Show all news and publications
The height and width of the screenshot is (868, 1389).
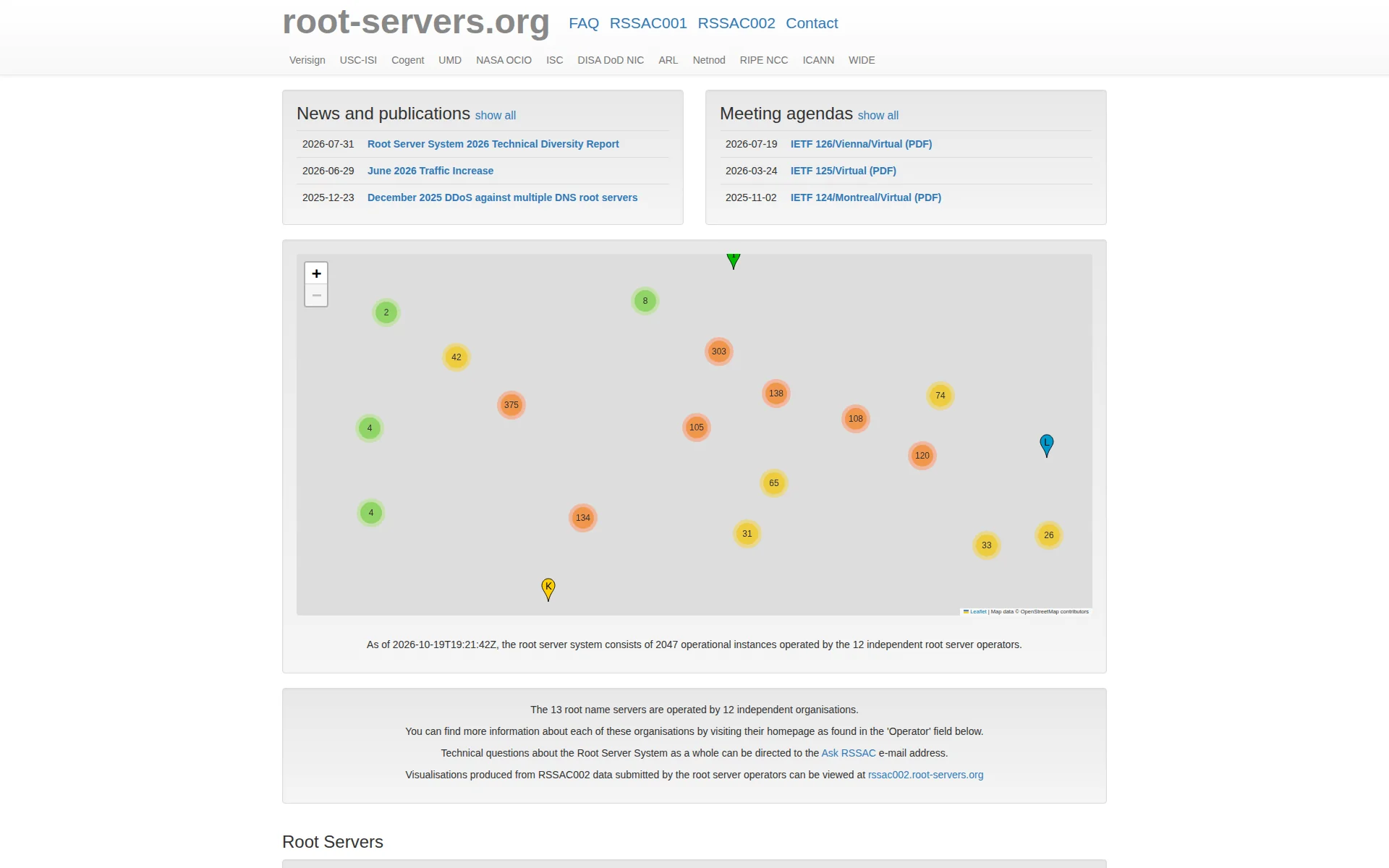tap(496, 116)
